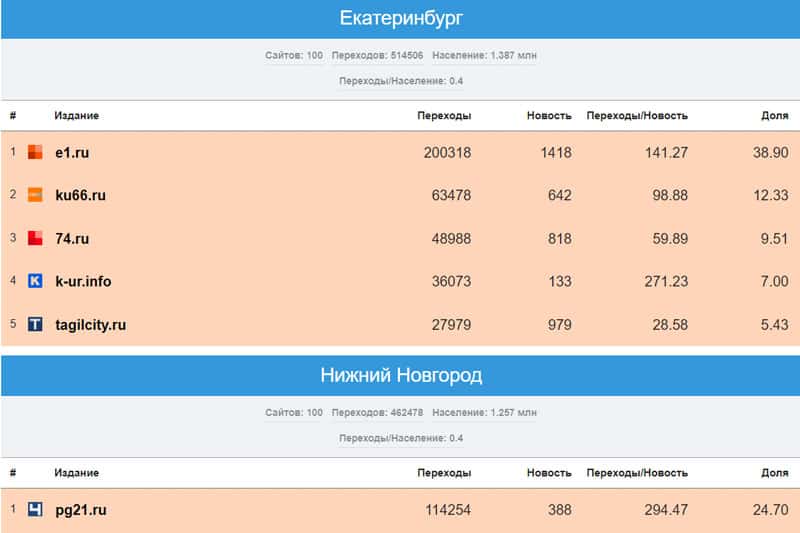Sort Нижний Новгород table by Доля column
Image resolution: width=800 pixels, height=533 pixels.
tap(774, 473)
